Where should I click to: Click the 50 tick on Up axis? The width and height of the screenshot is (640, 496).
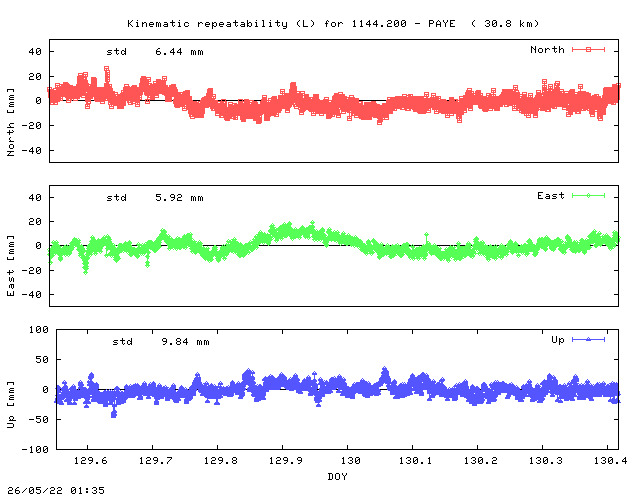coord(42,360)
